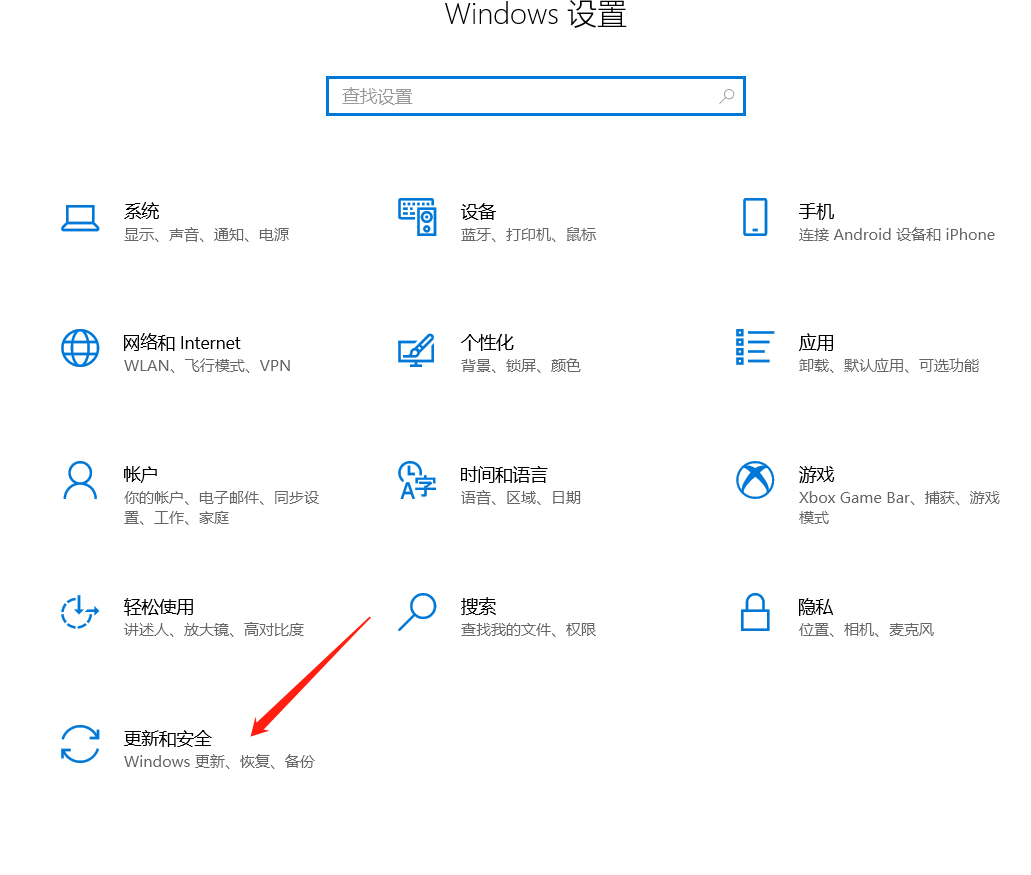Screen dimensions: 1031x875
Task: Open 时间和语言 category title
Action: tap(504, 474)
